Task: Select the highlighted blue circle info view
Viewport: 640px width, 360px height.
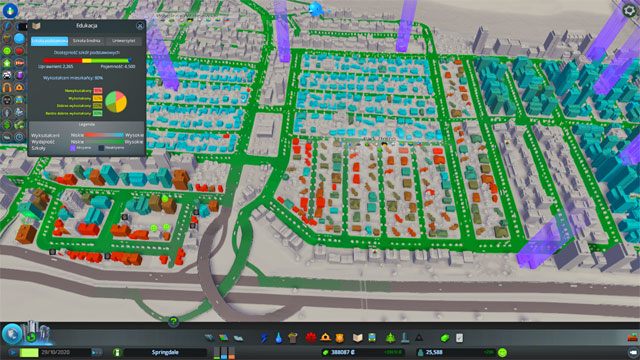Action: (x=19, y=39)
